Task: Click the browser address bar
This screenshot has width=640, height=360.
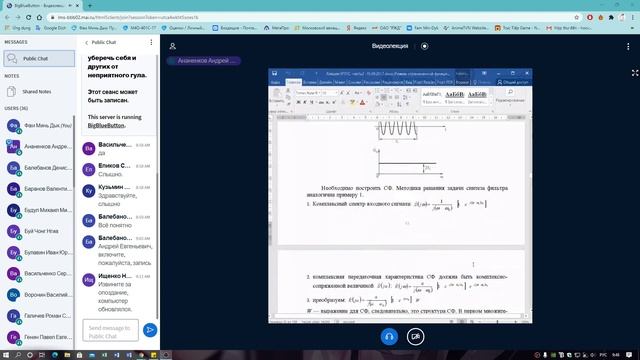Action: pos(310,18)
